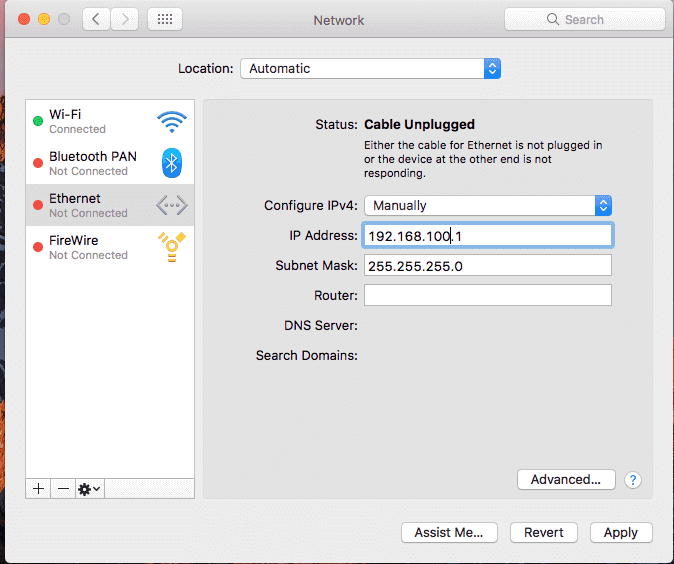Viewport: 674px width, 564px height.
Task: Open Advanced network settings
Action: [566, 479]
